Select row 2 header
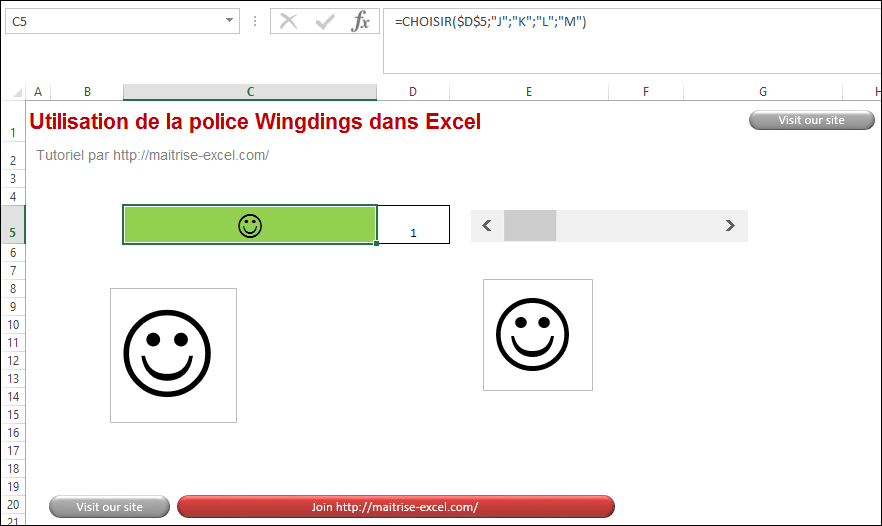 pos(13,156)
